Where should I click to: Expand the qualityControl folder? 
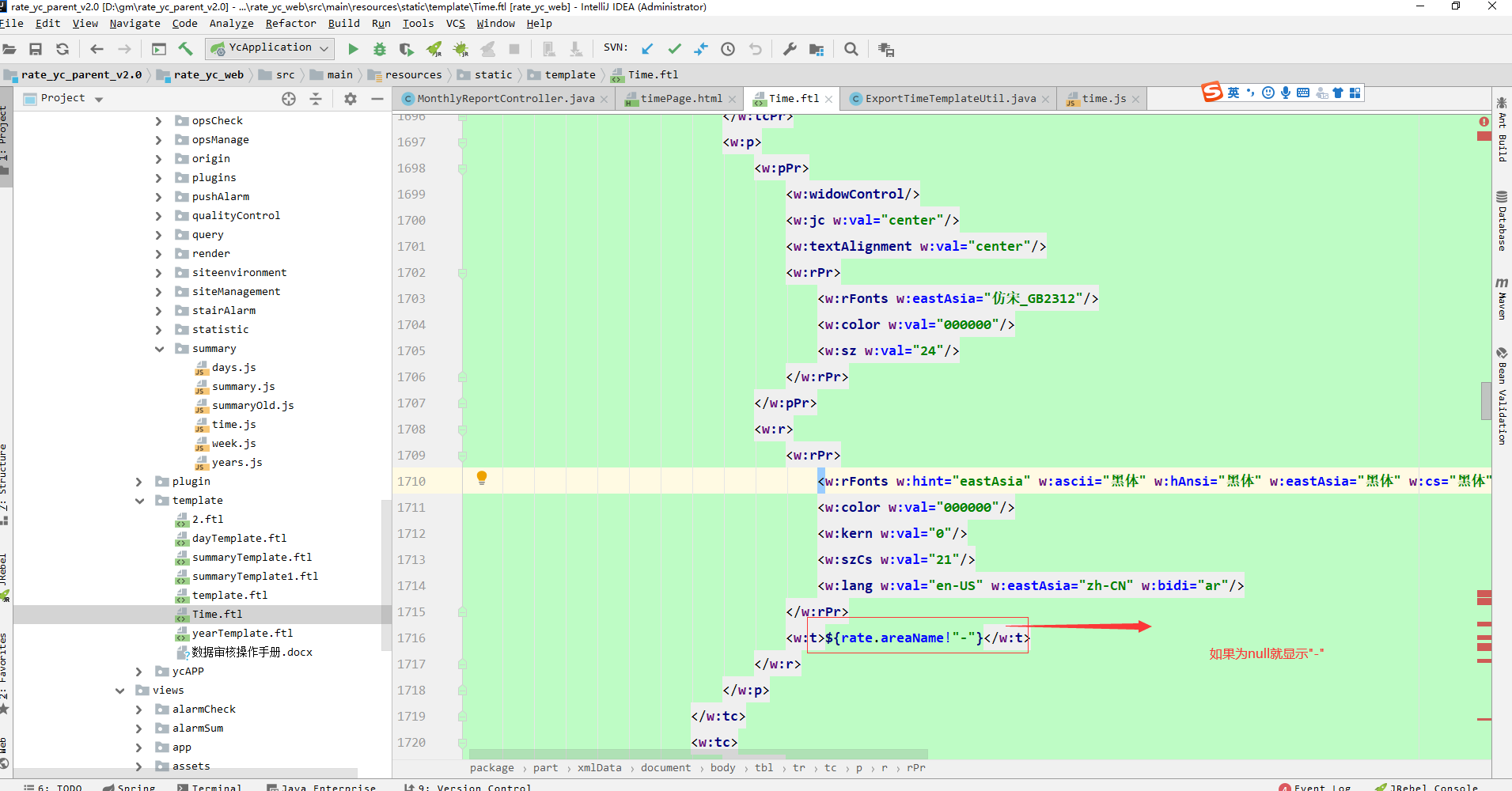pyautogui.click(x=158, y=216)
